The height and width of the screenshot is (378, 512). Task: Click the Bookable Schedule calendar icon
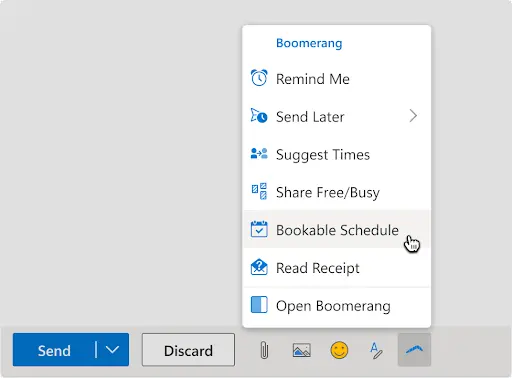[259, 229]
